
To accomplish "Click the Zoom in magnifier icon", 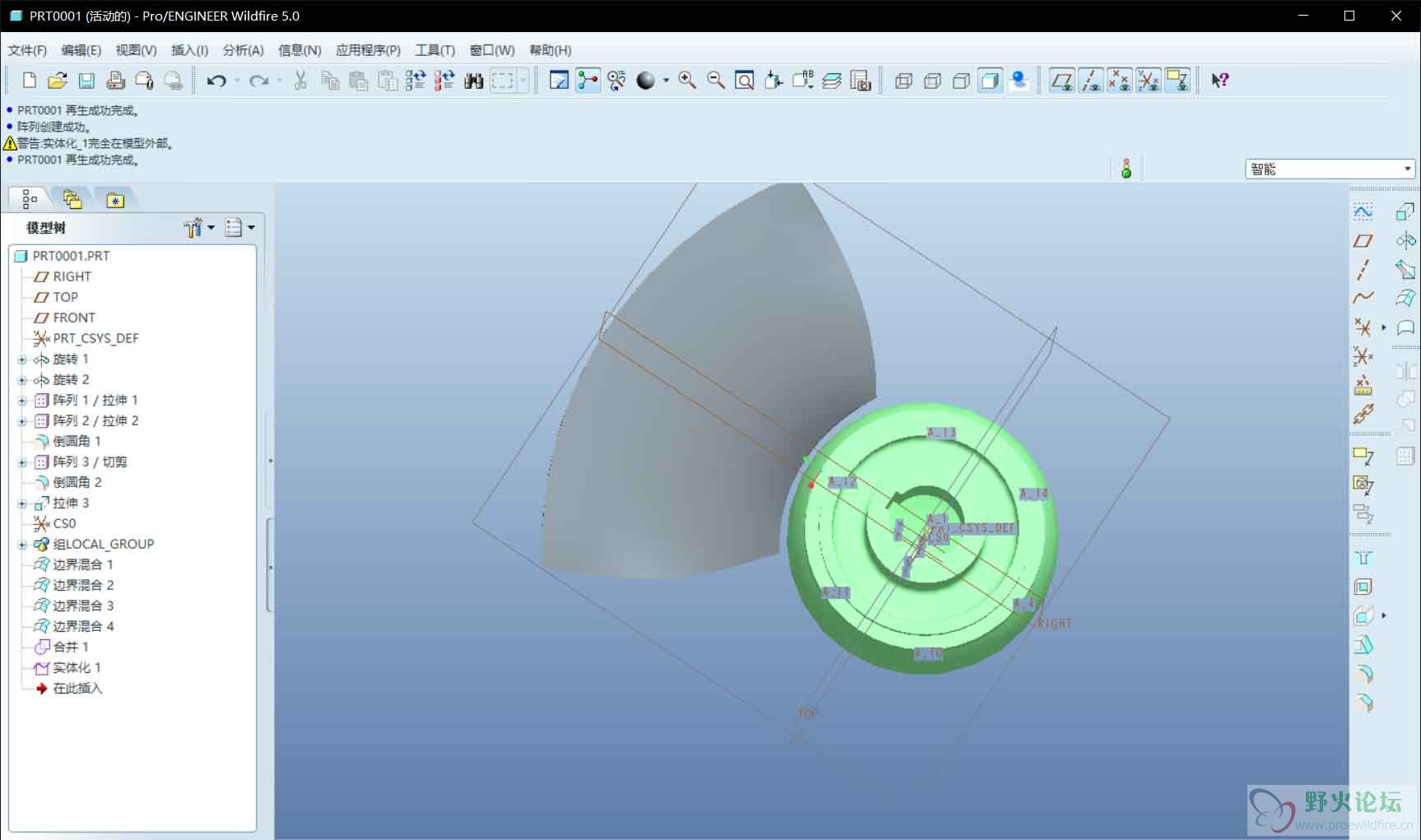I will tap(687, 81).
